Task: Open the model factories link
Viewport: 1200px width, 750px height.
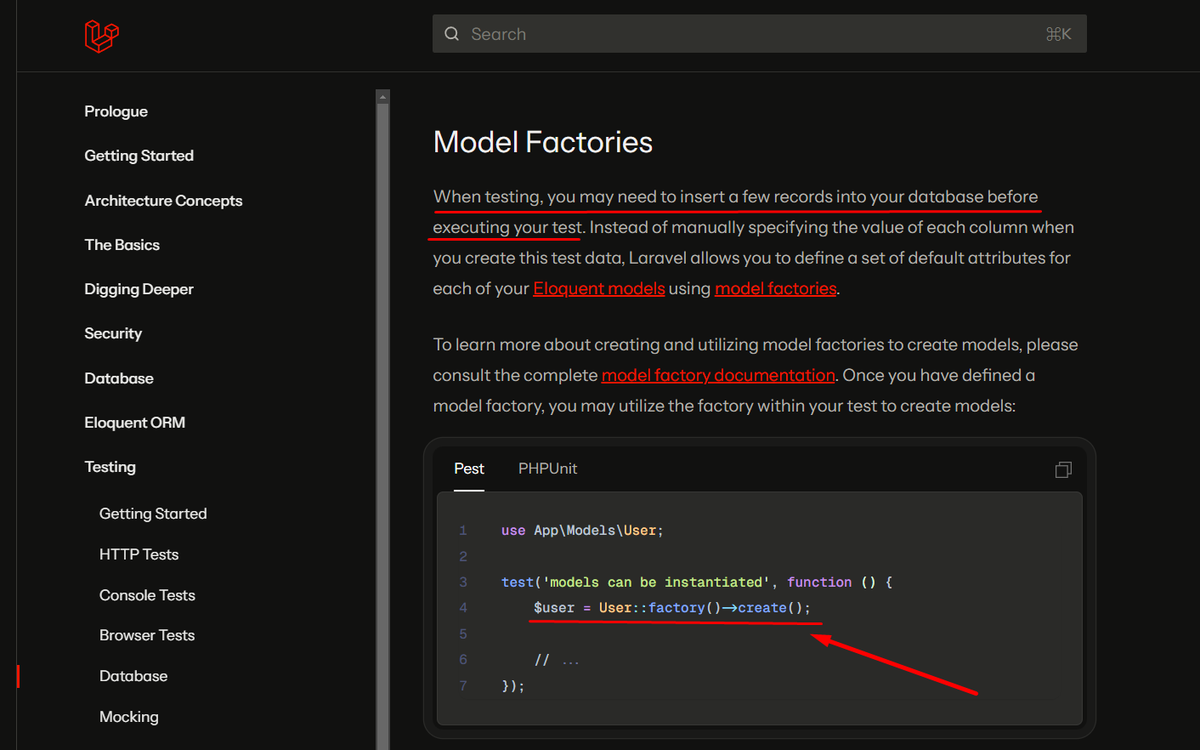Action: pos(775,289)
